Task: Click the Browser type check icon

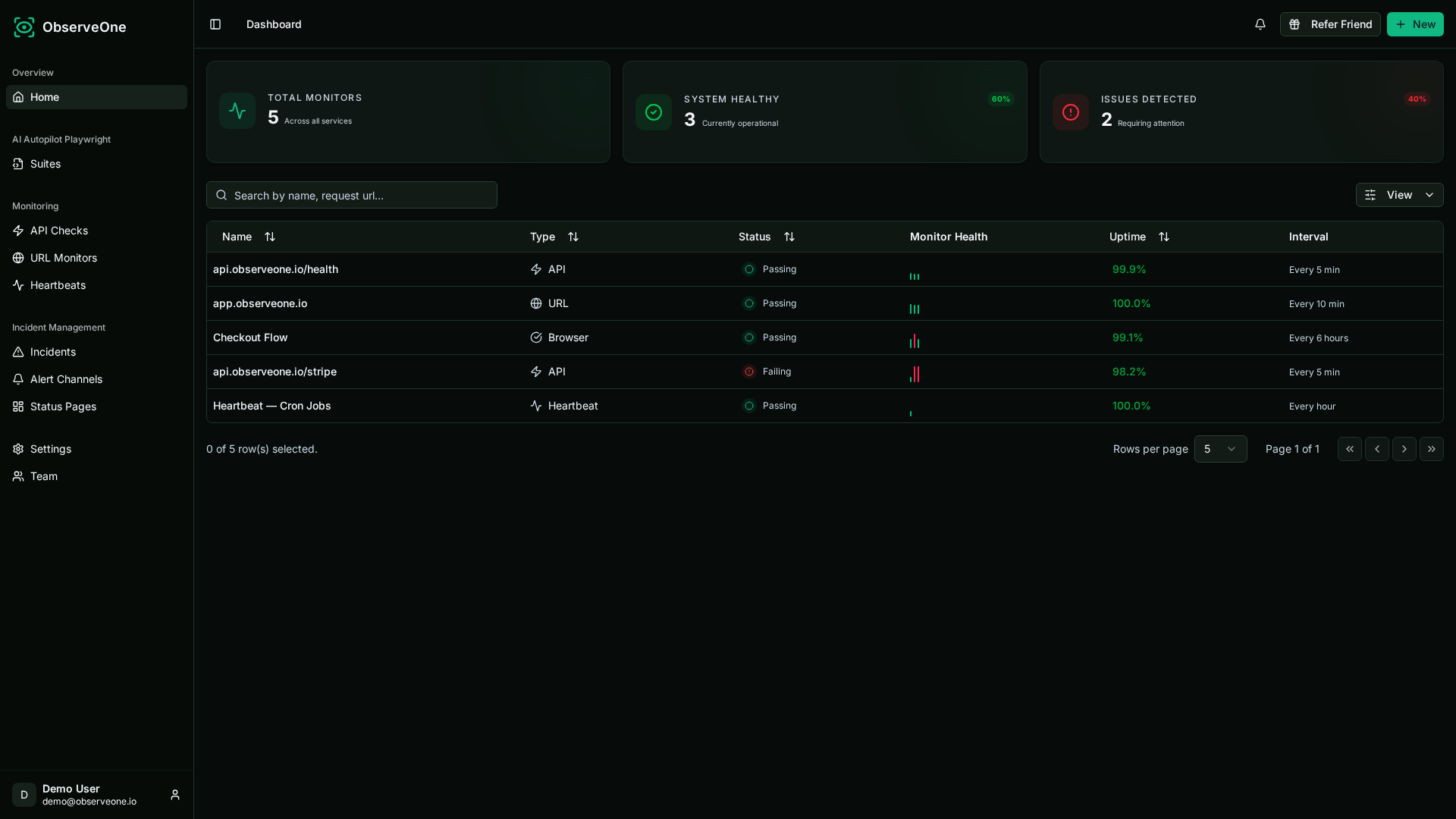Action: tap(536, 337)
